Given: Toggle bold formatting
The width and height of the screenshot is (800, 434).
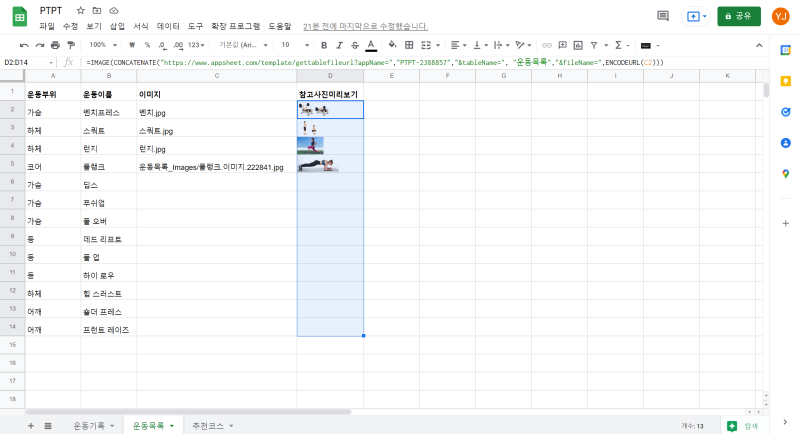Looking at the screenshot, I should click(323, 45).
